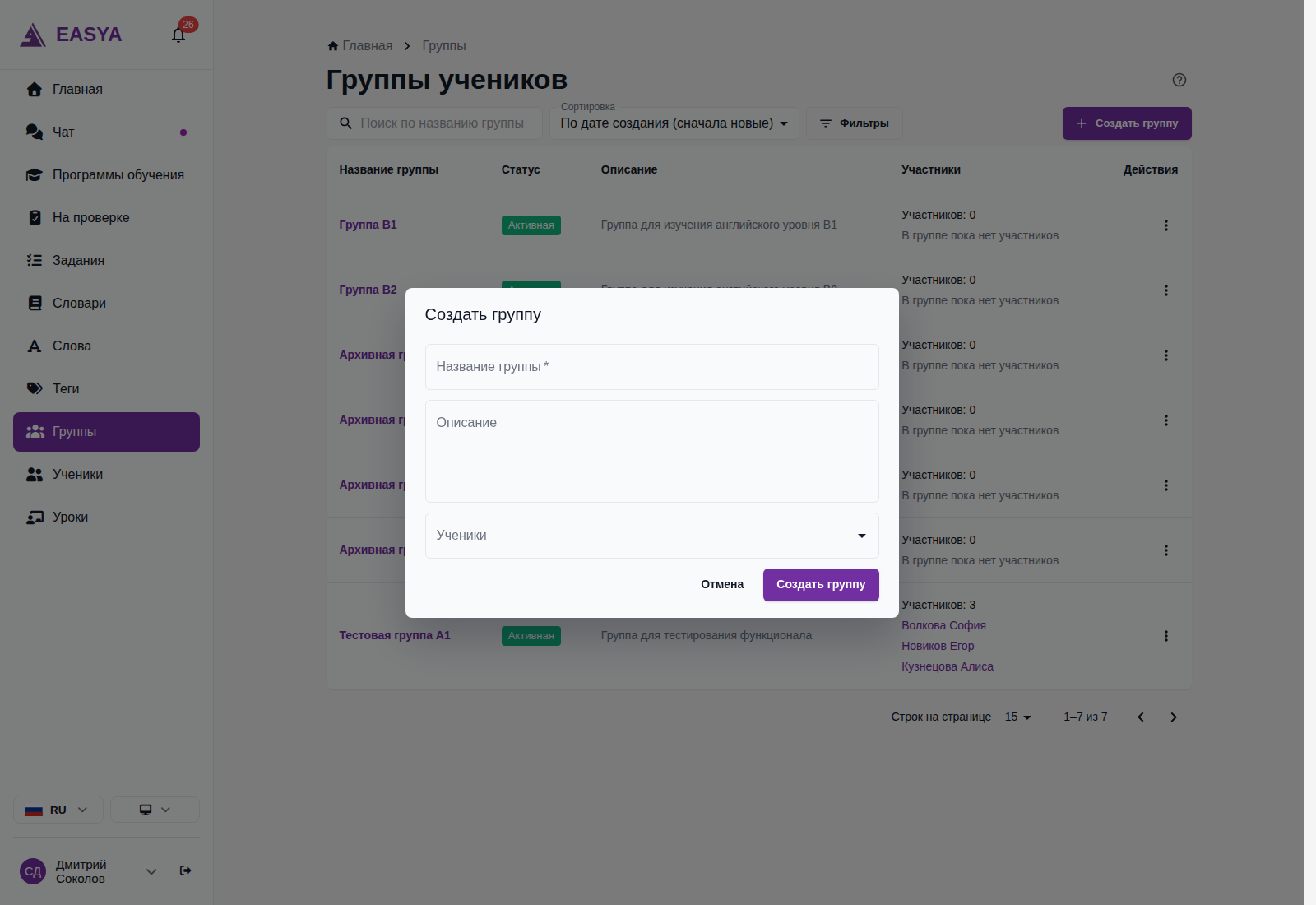
Task: Open Ученики in sidebar
Action: [x=106, y=475]
